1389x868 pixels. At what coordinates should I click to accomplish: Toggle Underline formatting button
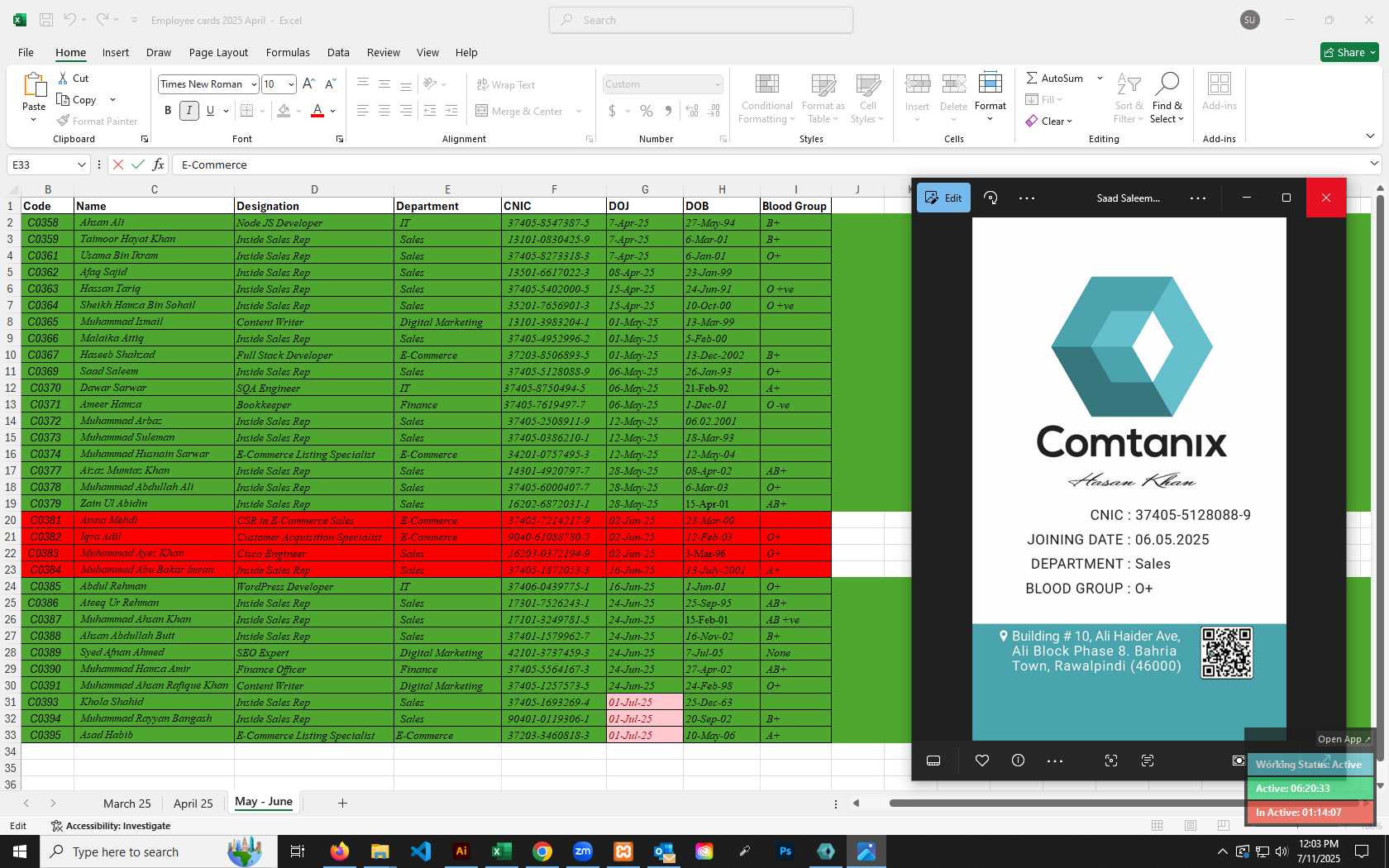point(210,111)
